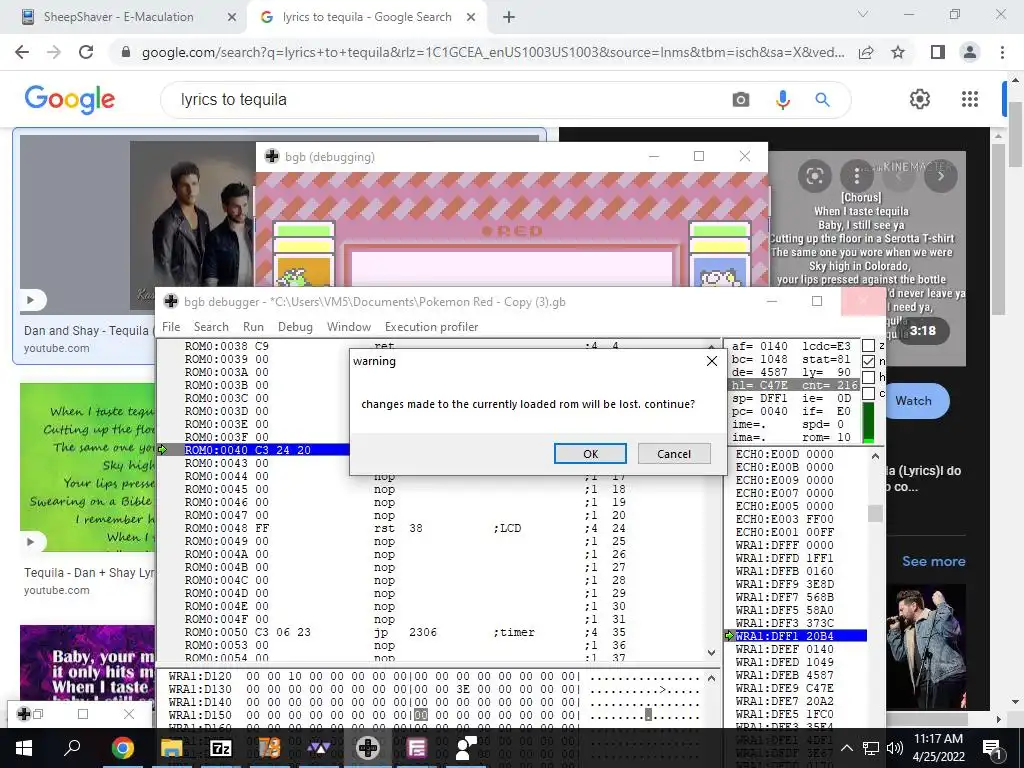1024x768 pixels.
Task: Click the Google search box text
Action: point(234,99)
